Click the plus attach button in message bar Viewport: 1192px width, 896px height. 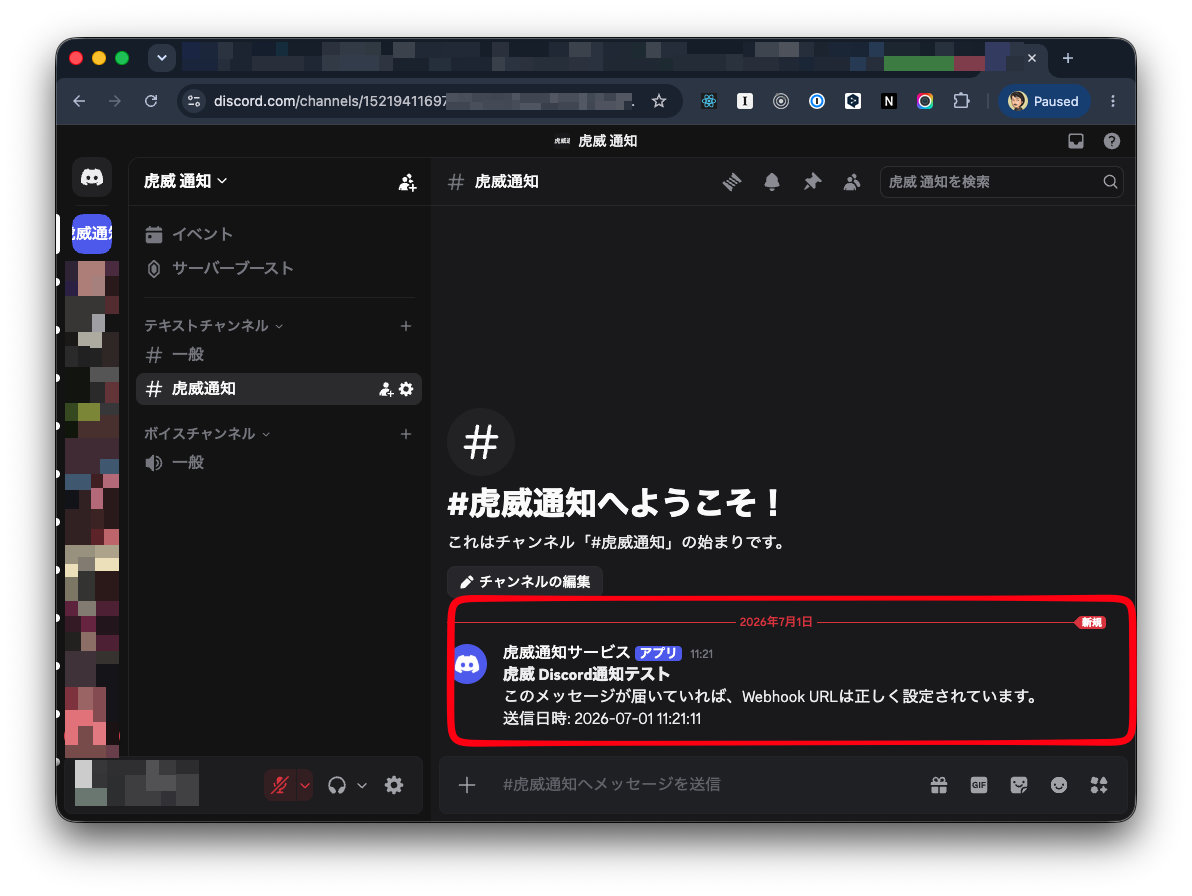pyautogui.click(x=467, y=785)
